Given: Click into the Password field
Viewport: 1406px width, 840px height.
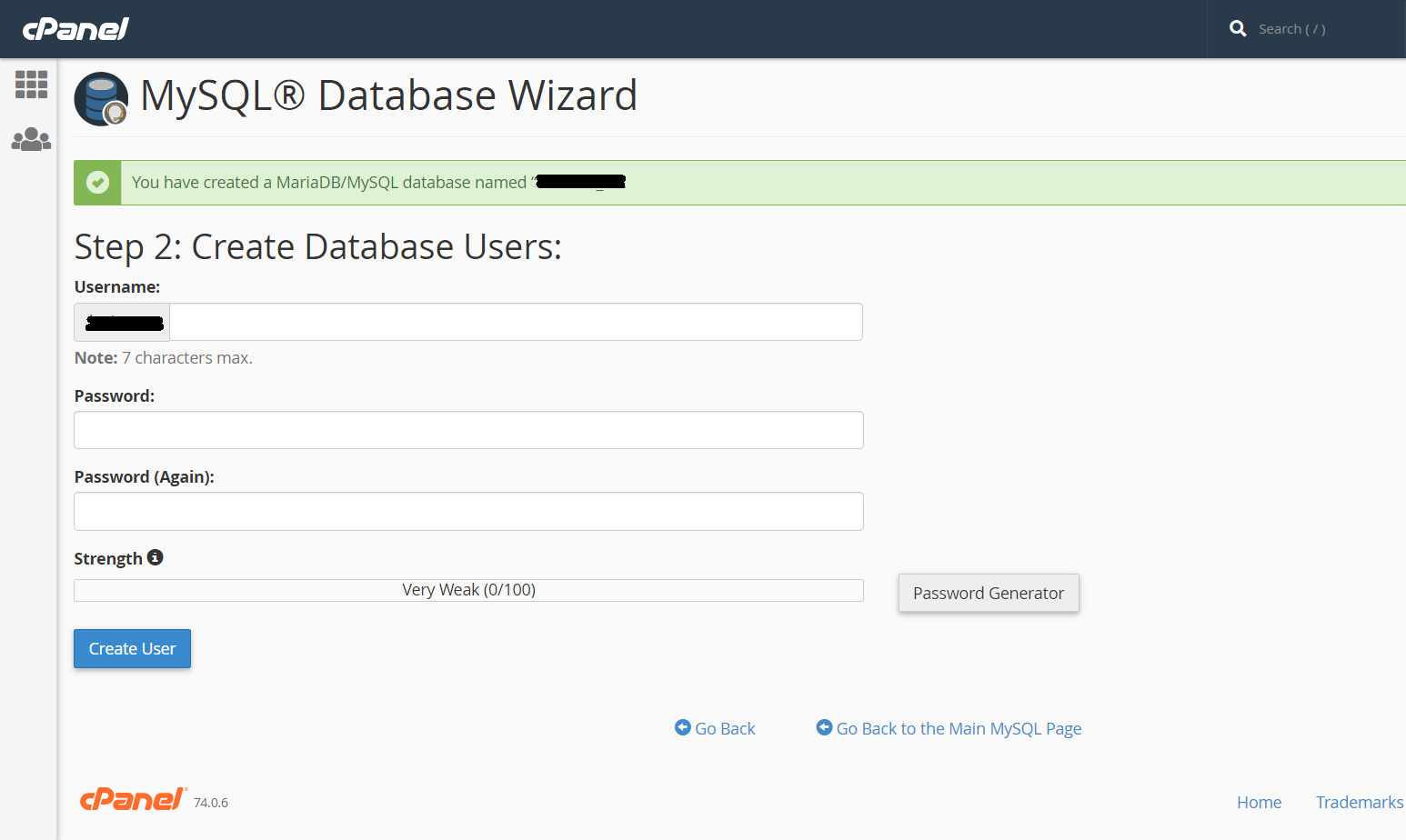Looking at the screenshot, I should tap(468, 430).
